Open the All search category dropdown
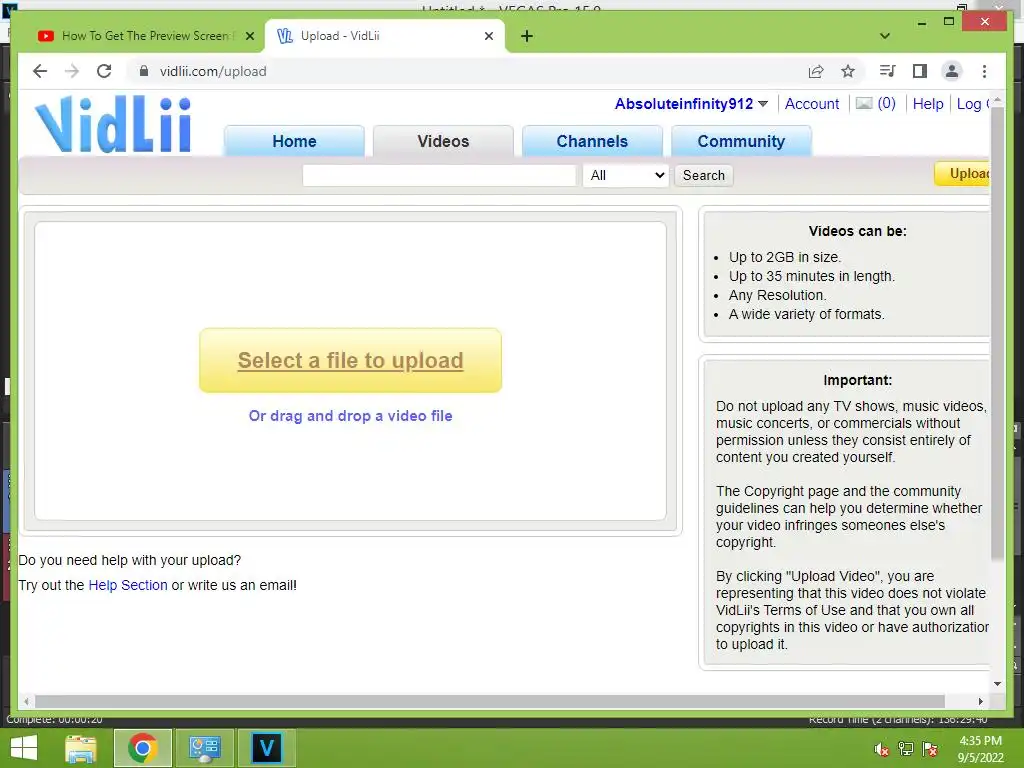The height and width of the screenshot is (768, 1024). (x=626, y=175)
